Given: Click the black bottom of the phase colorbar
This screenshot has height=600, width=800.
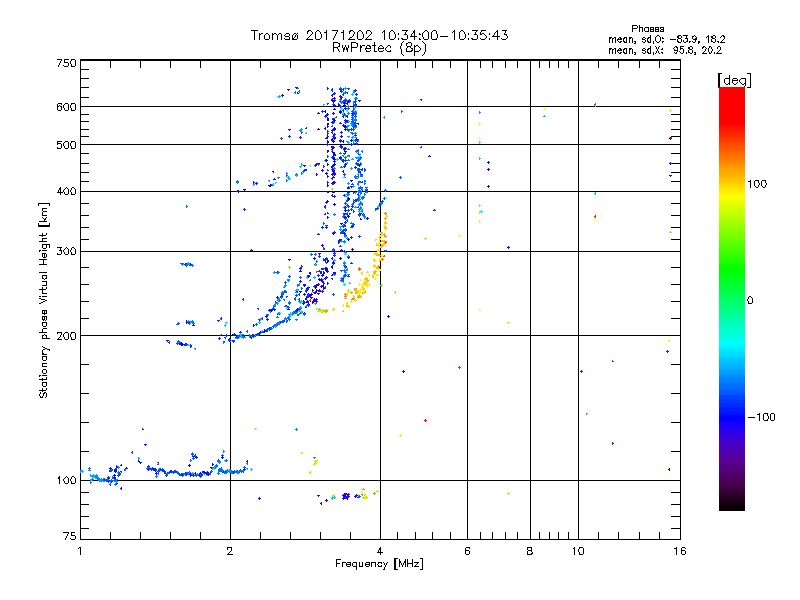Looking at the screenshot, I should [732, 503].
